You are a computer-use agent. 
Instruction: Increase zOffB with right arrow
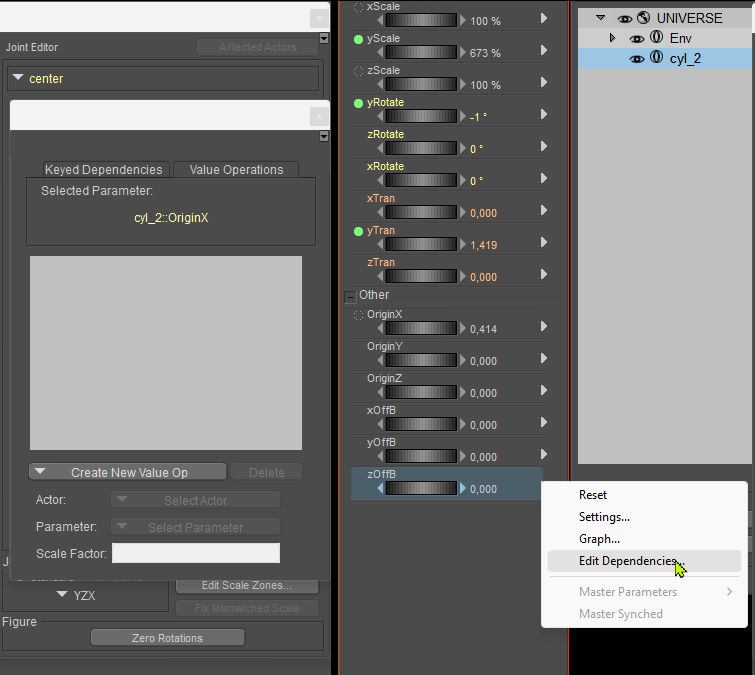tap(462, 488)
